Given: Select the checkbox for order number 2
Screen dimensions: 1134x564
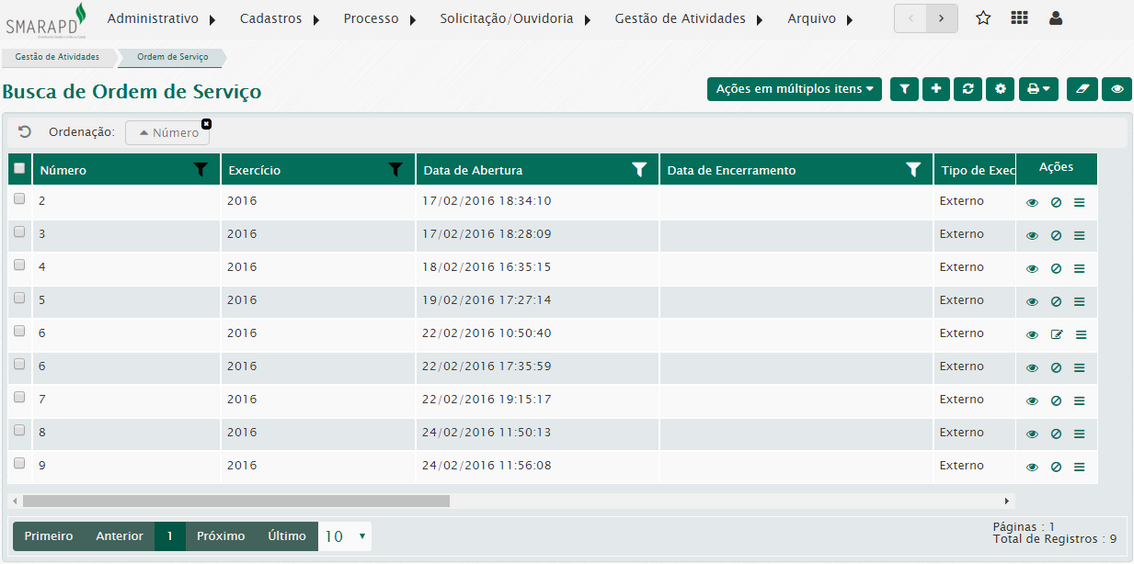Looking at the screenshot, I should (x=19, y=199).
